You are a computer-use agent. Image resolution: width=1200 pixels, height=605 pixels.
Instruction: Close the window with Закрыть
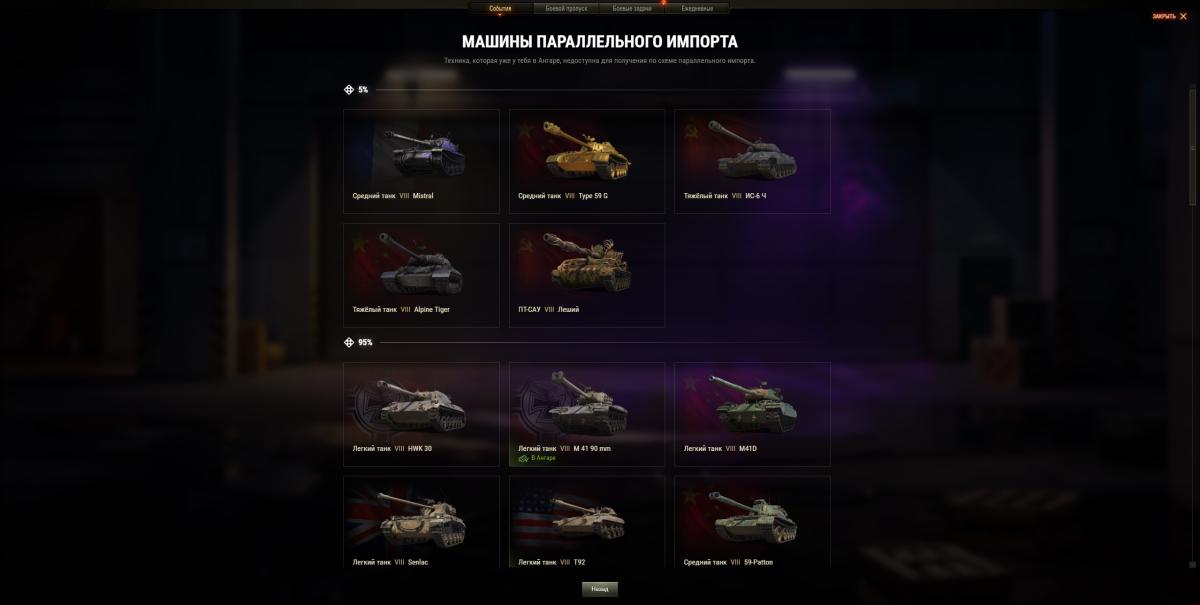(1169, 16)
